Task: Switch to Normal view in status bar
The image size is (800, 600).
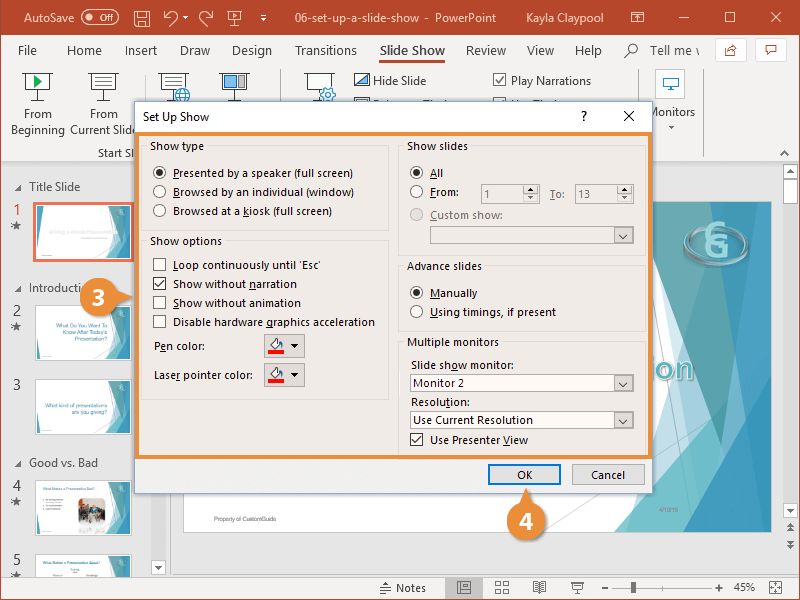Action: (466, 587)
